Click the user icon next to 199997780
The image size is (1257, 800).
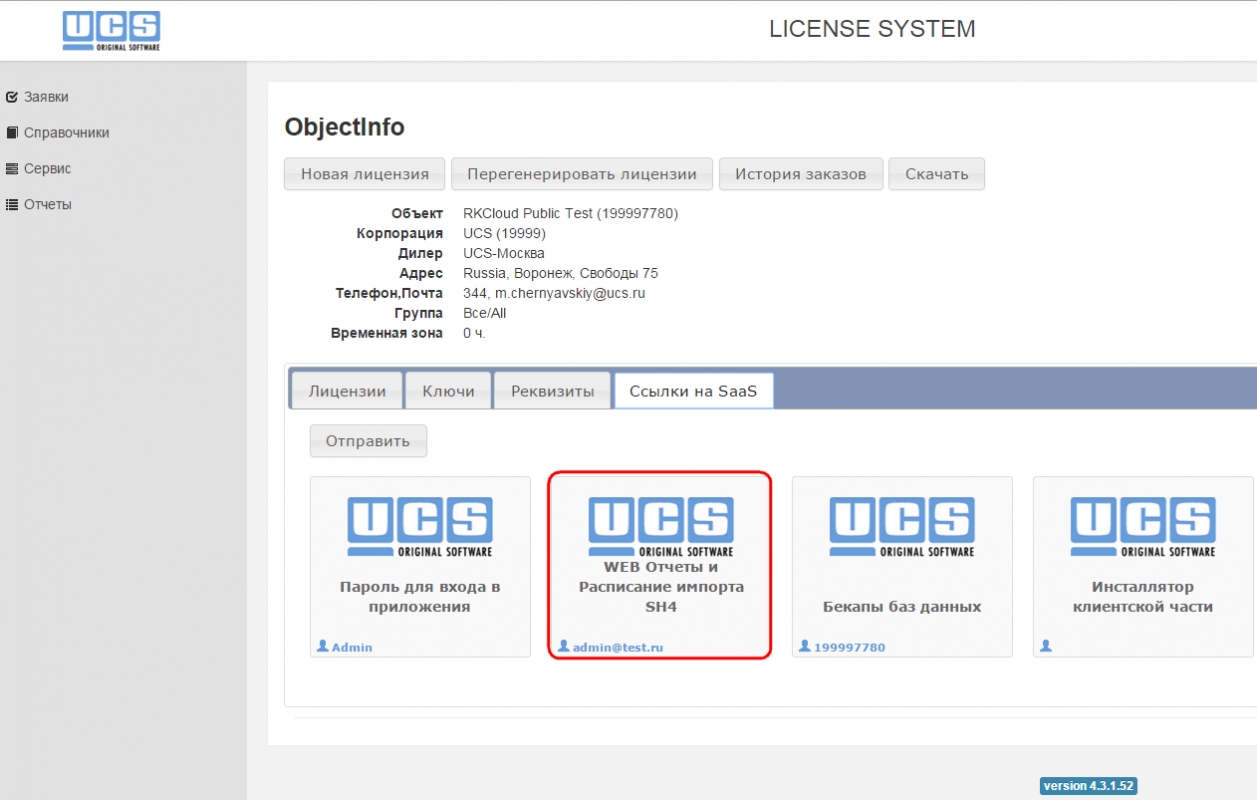tap(804, 646)
